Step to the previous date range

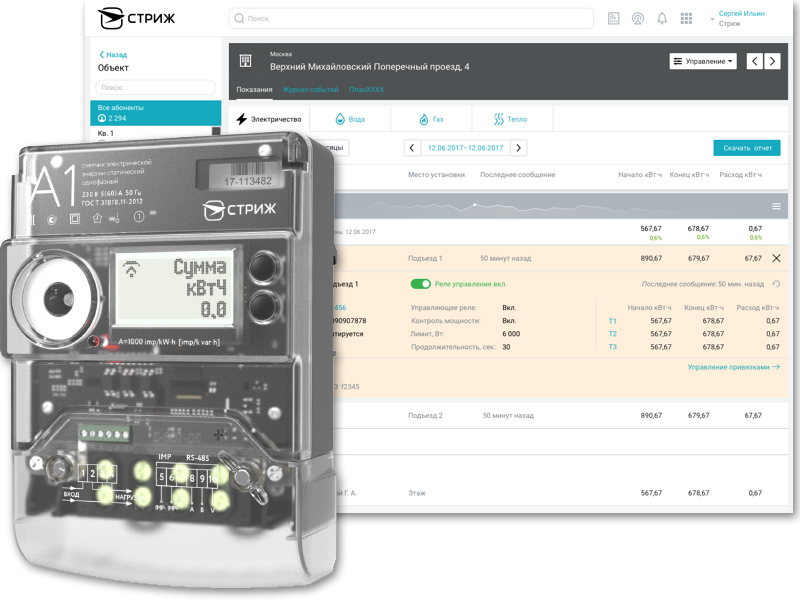[x=412, y=148]
